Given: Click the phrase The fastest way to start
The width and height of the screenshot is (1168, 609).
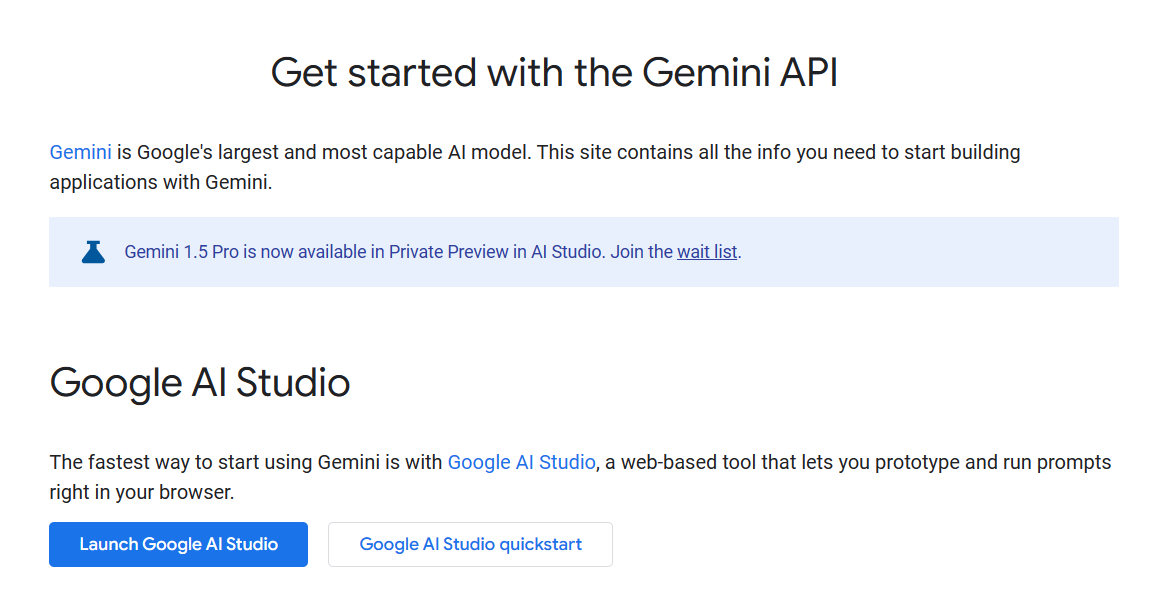Looking at the screenshot, I should [156, 463].
